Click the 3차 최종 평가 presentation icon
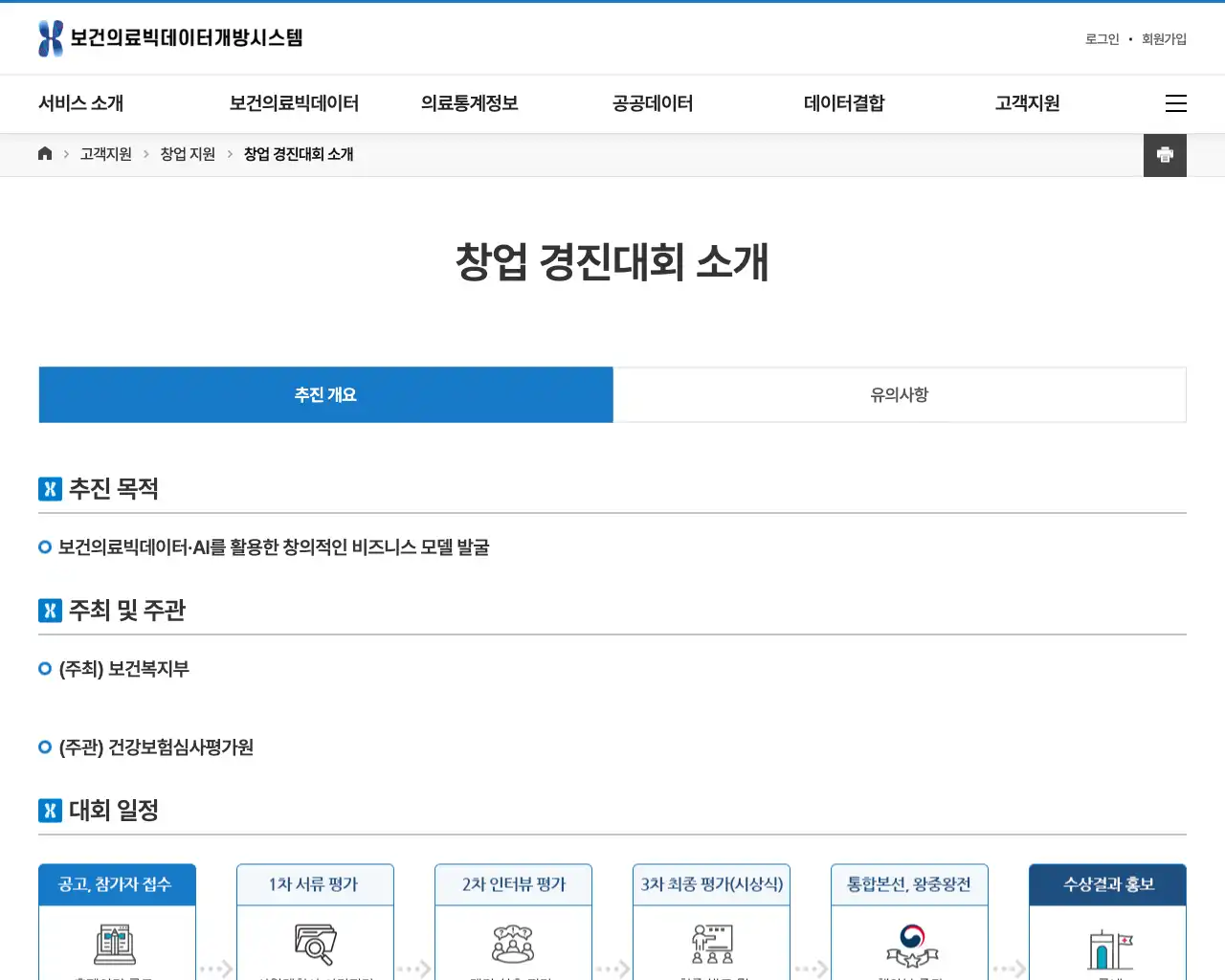Image resolution: width=1225 pixels, height=980 pixels. coord(712,944)
